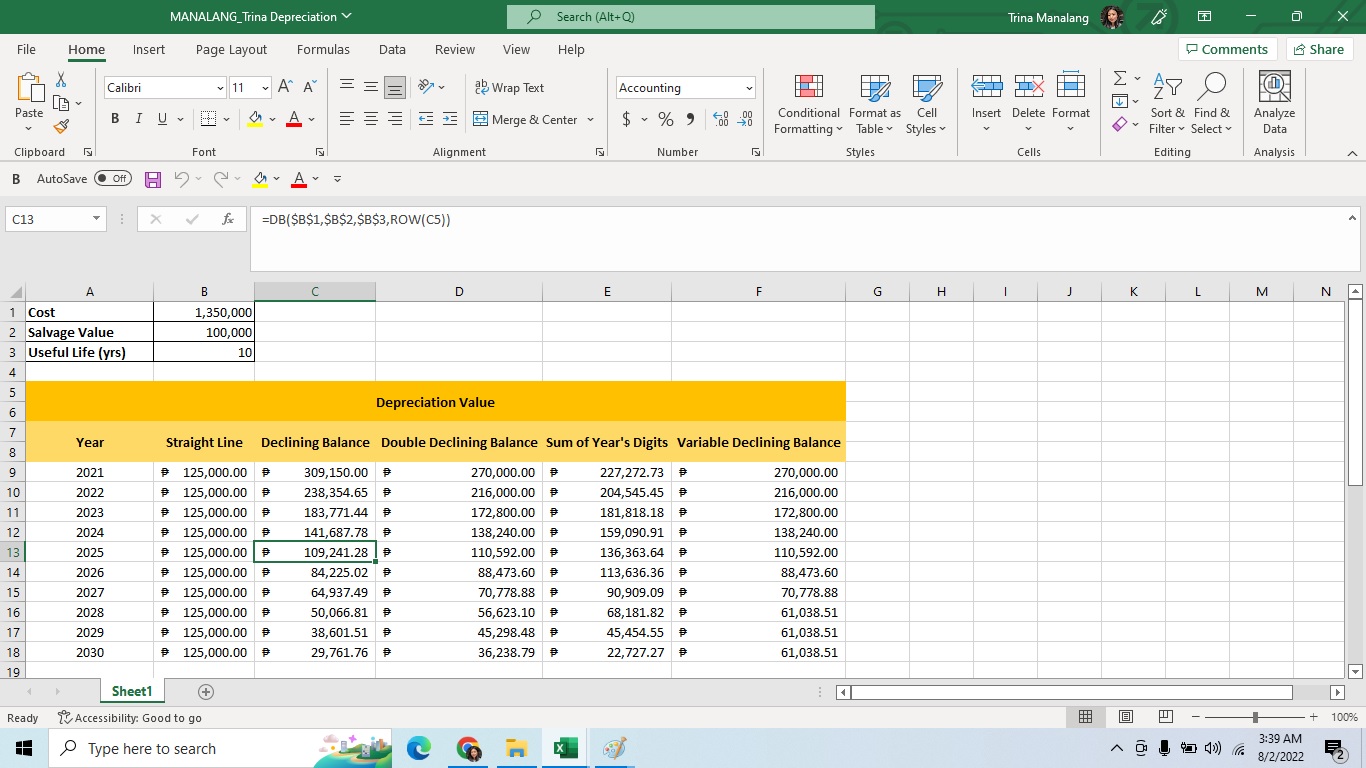Click the zoom slider handle in status bar
The width and height of the screenshot is (1366, 768).
click(1255, 717)
